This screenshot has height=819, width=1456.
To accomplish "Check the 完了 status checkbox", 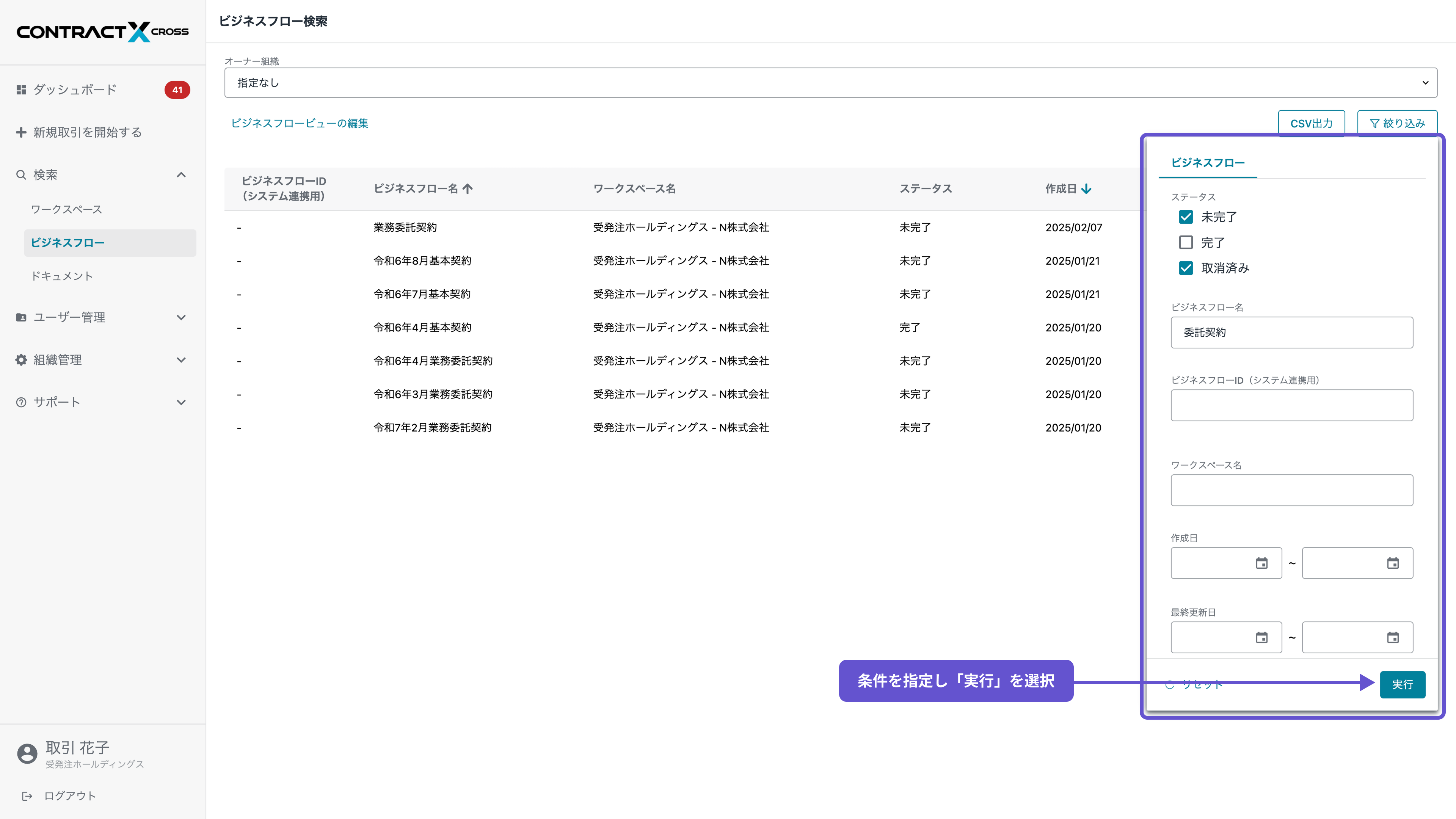I will click(1185, 243).
